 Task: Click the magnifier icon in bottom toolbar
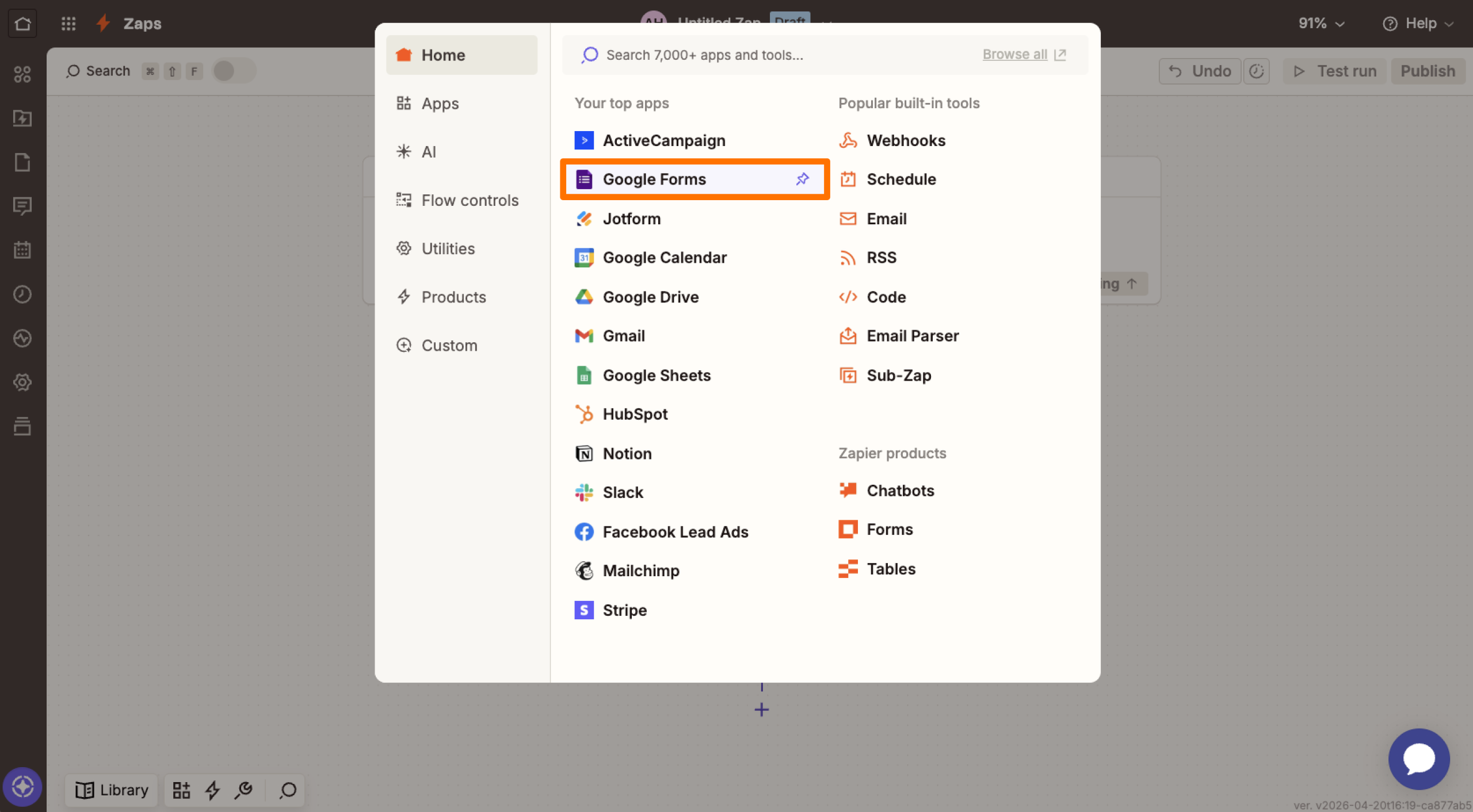[x=287, y=790]
